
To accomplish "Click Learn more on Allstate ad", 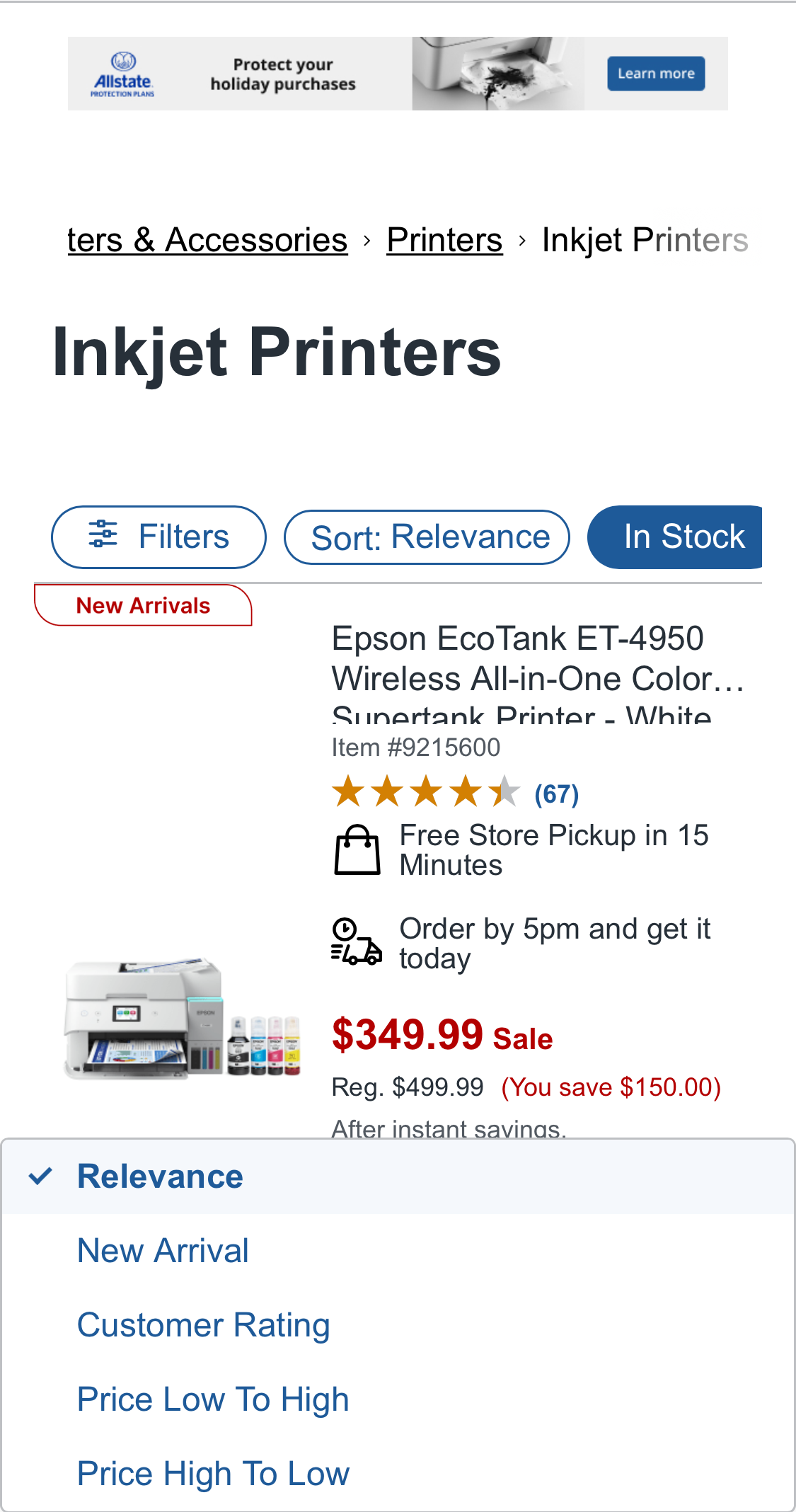I will pos(656,74).
